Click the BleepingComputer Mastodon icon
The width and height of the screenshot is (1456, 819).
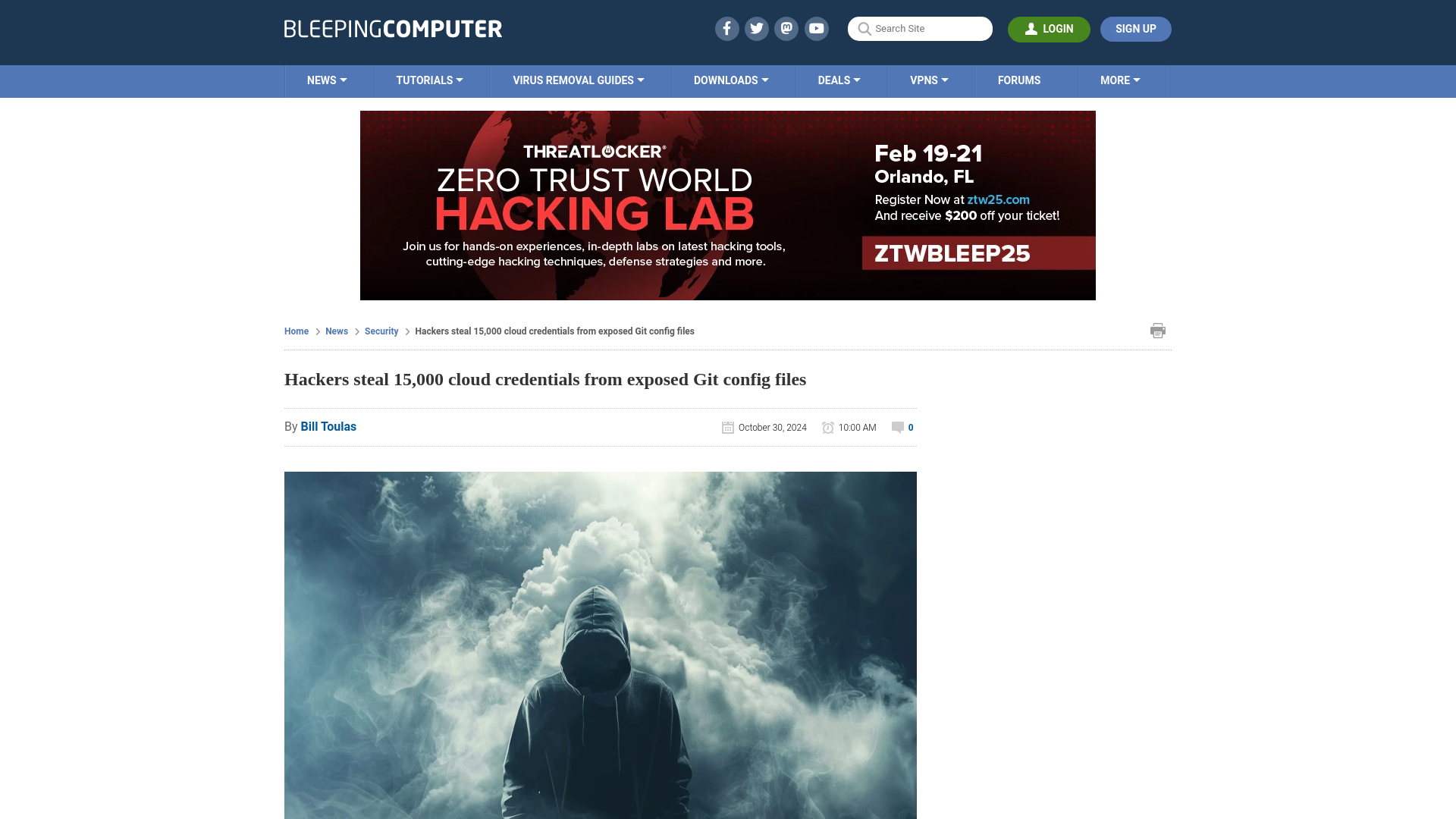pos(787,28)
